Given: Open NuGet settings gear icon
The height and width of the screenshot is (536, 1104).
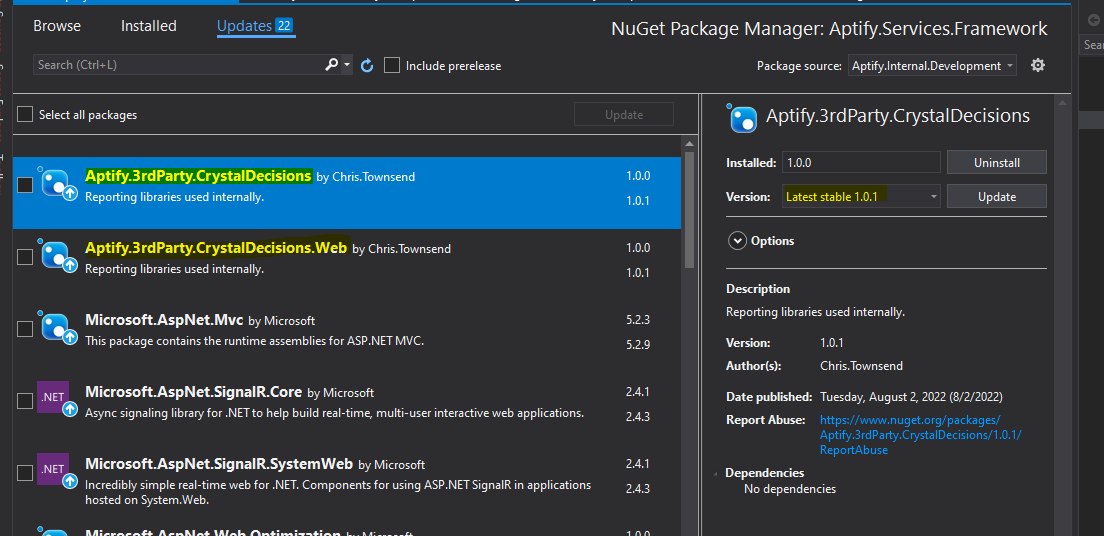Looking at the screenshot, I should (1038, 66).
